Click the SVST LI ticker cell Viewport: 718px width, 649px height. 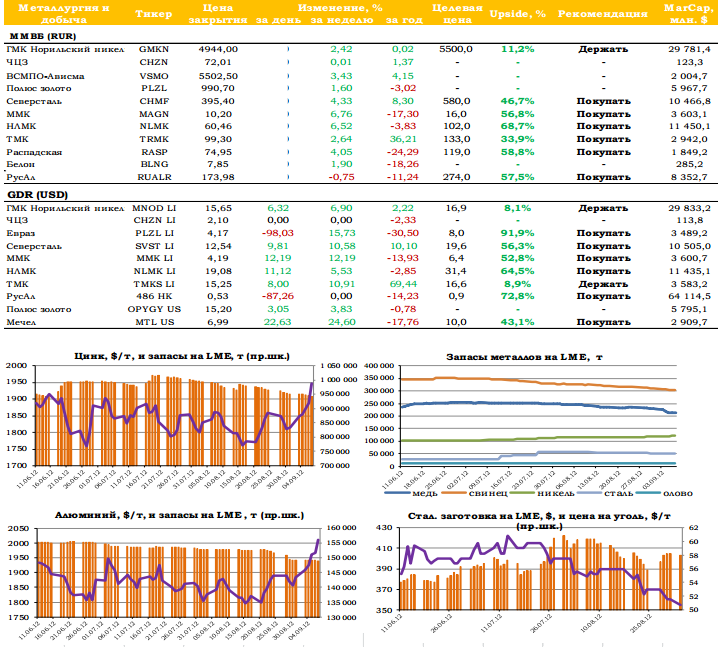[x=154, y=246]
